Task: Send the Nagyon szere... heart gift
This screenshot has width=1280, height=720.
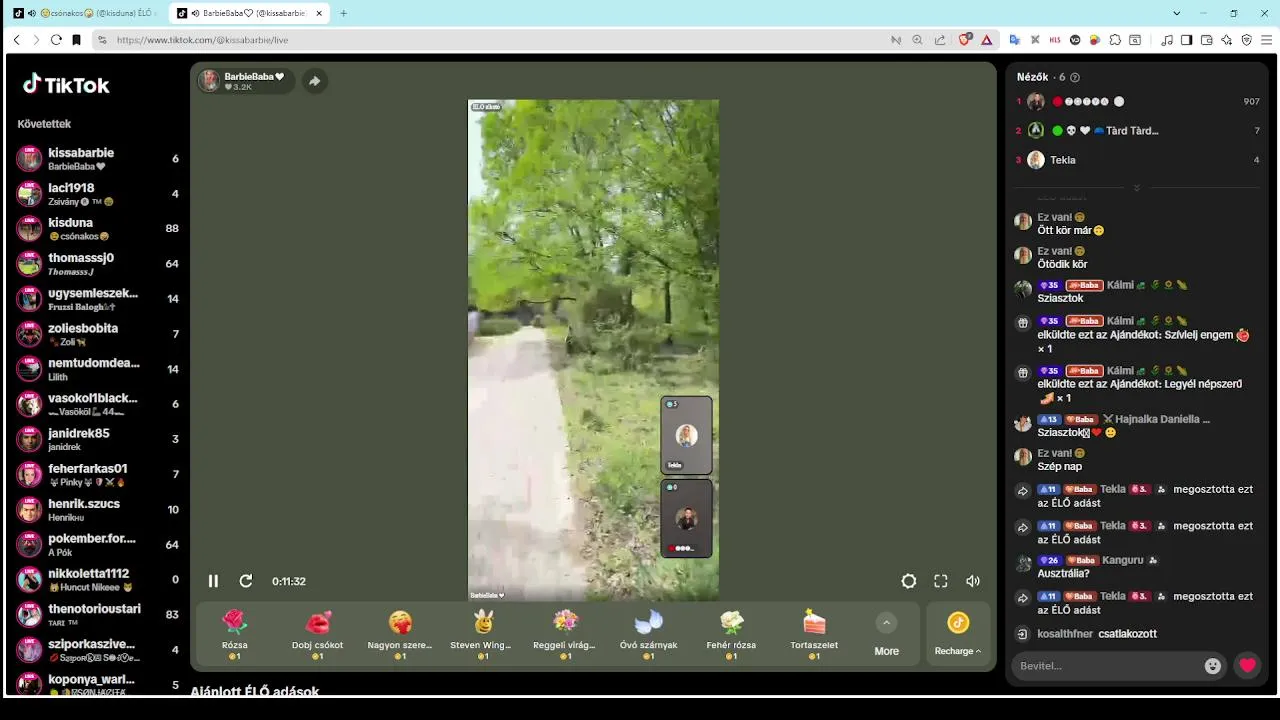Action: click(x=400, y=635)
